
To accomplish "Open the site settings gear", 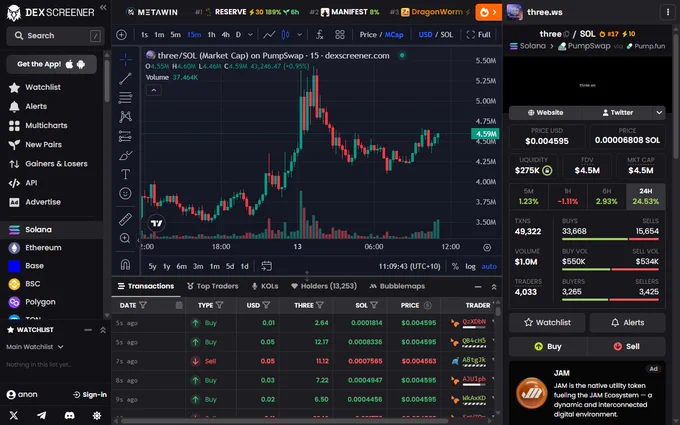I will [97, 415].
